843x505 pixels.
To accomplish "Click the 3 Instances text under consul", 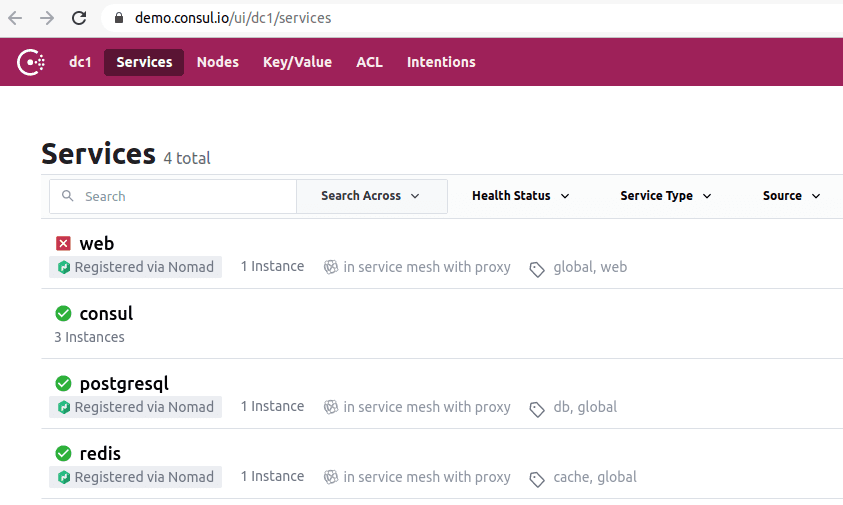I will coord(89,337).
